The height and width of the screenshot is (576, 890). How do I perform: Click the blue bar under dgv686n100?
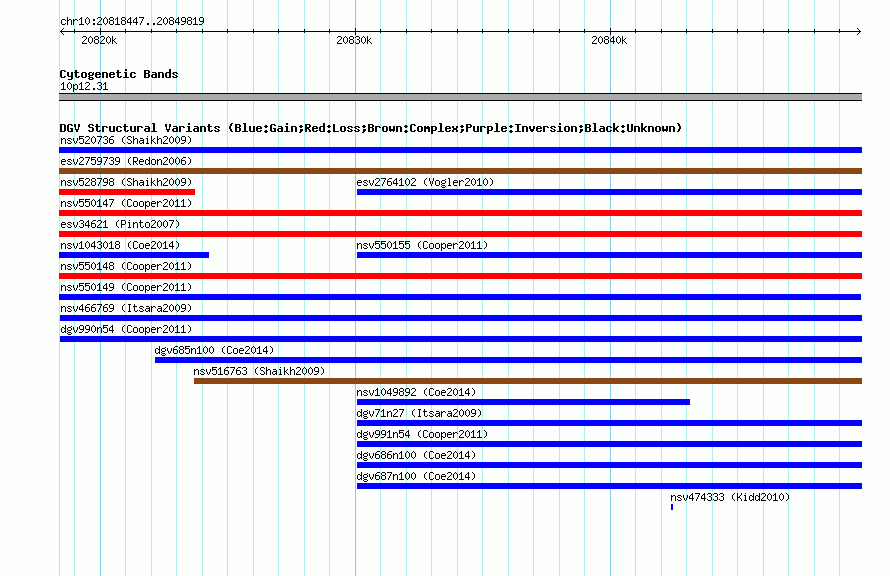point(609,465)
